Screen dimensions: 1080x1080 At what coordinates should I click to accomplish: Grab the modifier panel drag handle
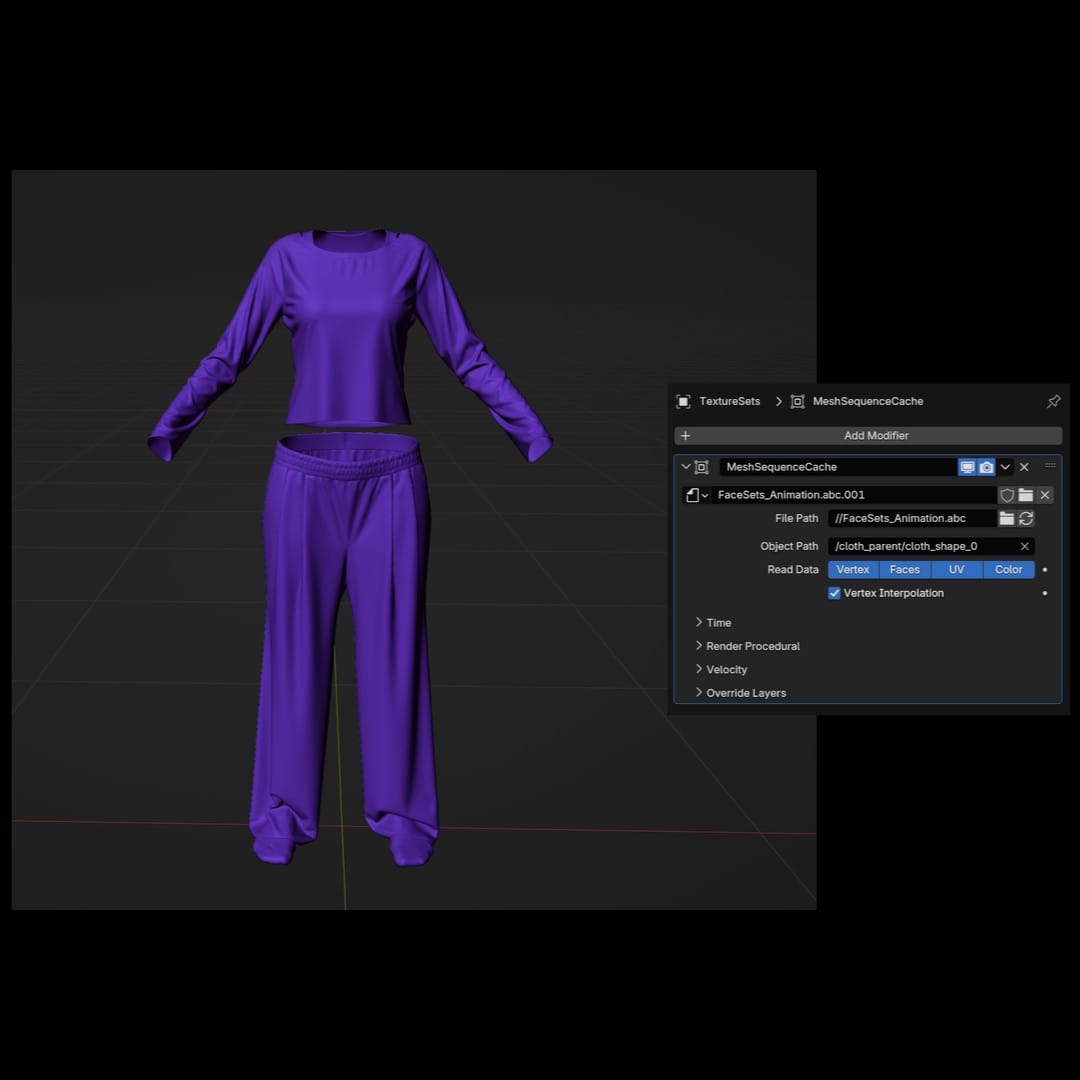tap(1050, 466)
